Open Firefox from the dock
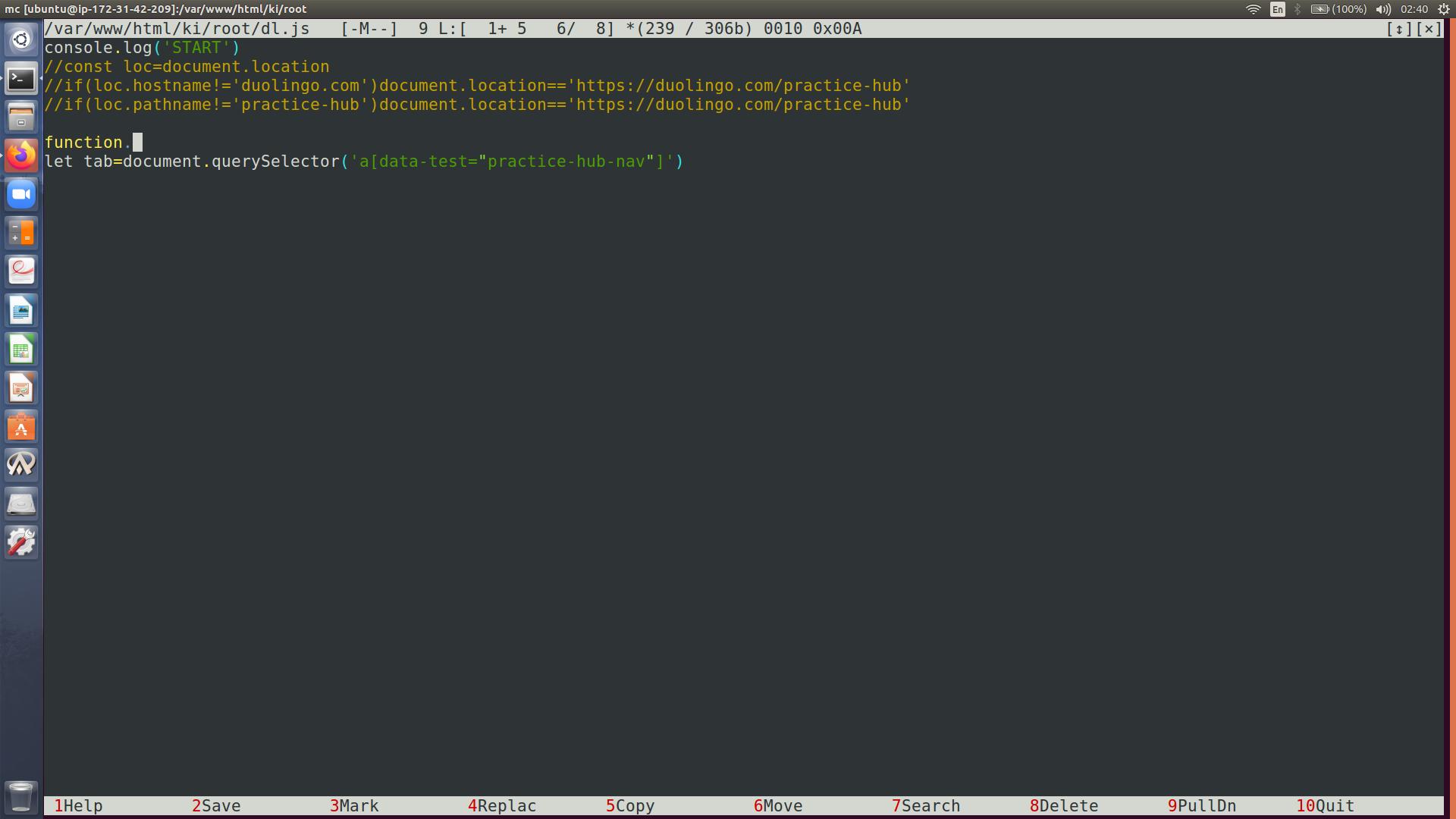Image resolution: width=1456 pixels, height=819 pixels. pos(21,155)
